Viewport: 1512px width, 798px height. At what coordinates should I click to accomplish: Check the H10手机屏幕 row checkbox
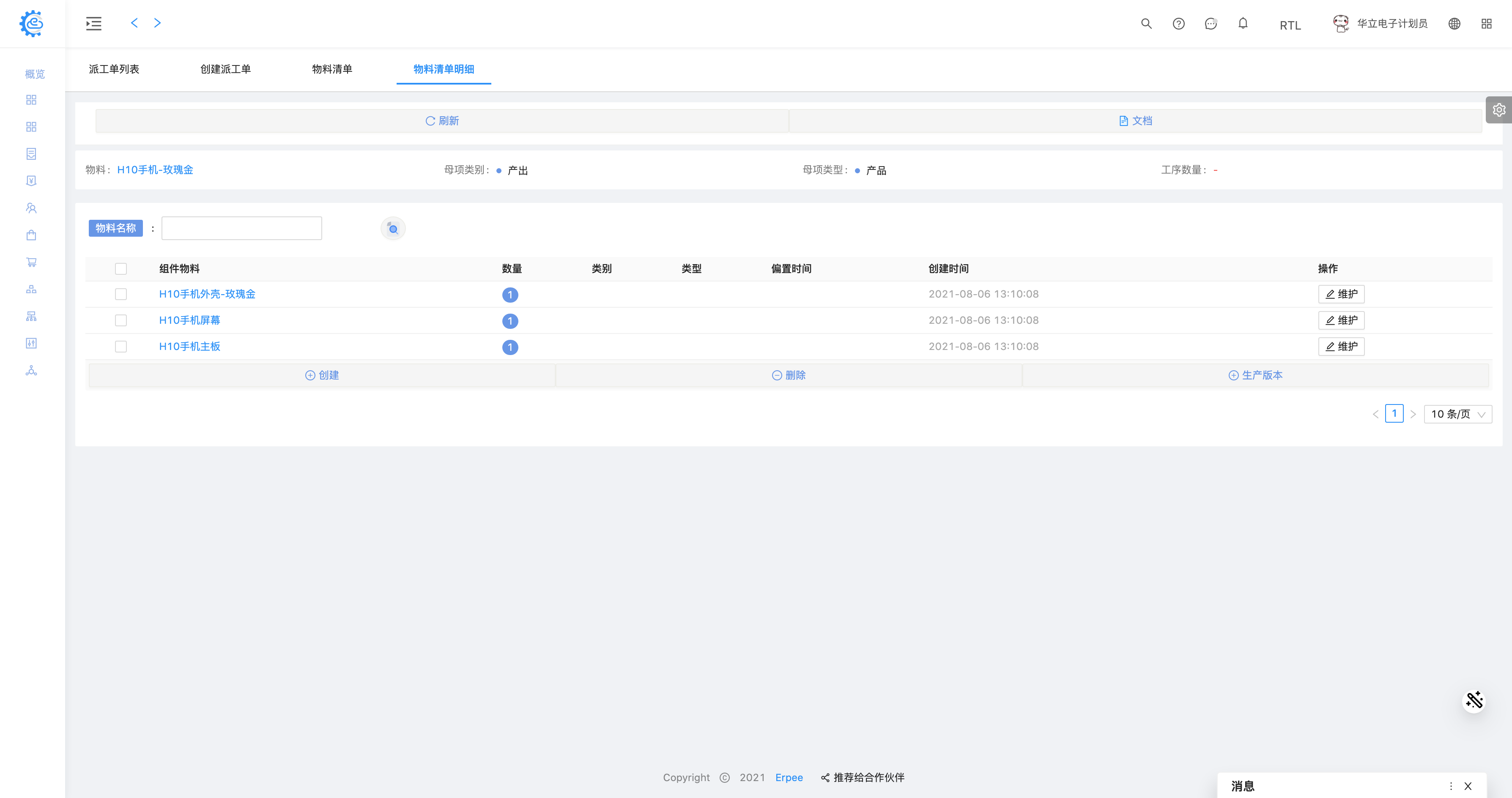click(121, 320)
